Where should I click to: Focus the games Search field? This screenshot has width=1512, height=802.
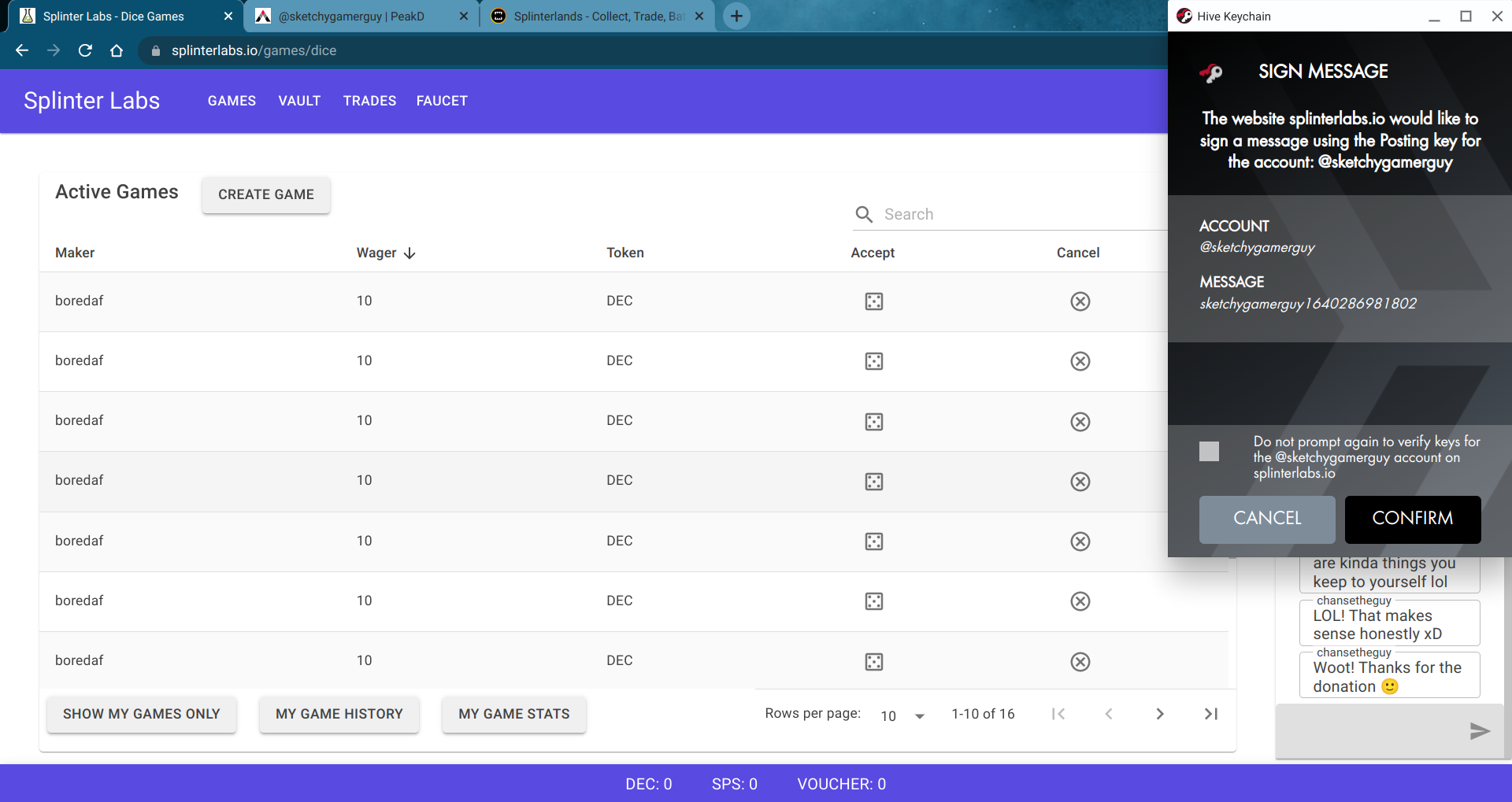click(x=1024, y=214)
